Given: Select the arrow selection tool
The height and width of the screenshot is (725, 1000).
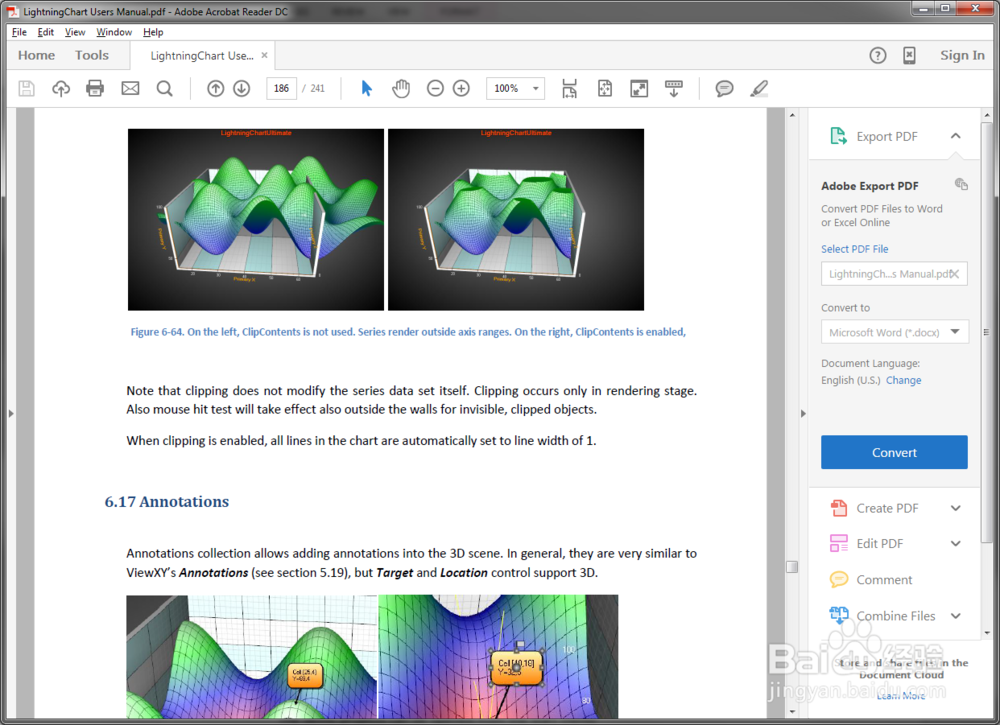Looking at the screenshot, I should 366,88.
